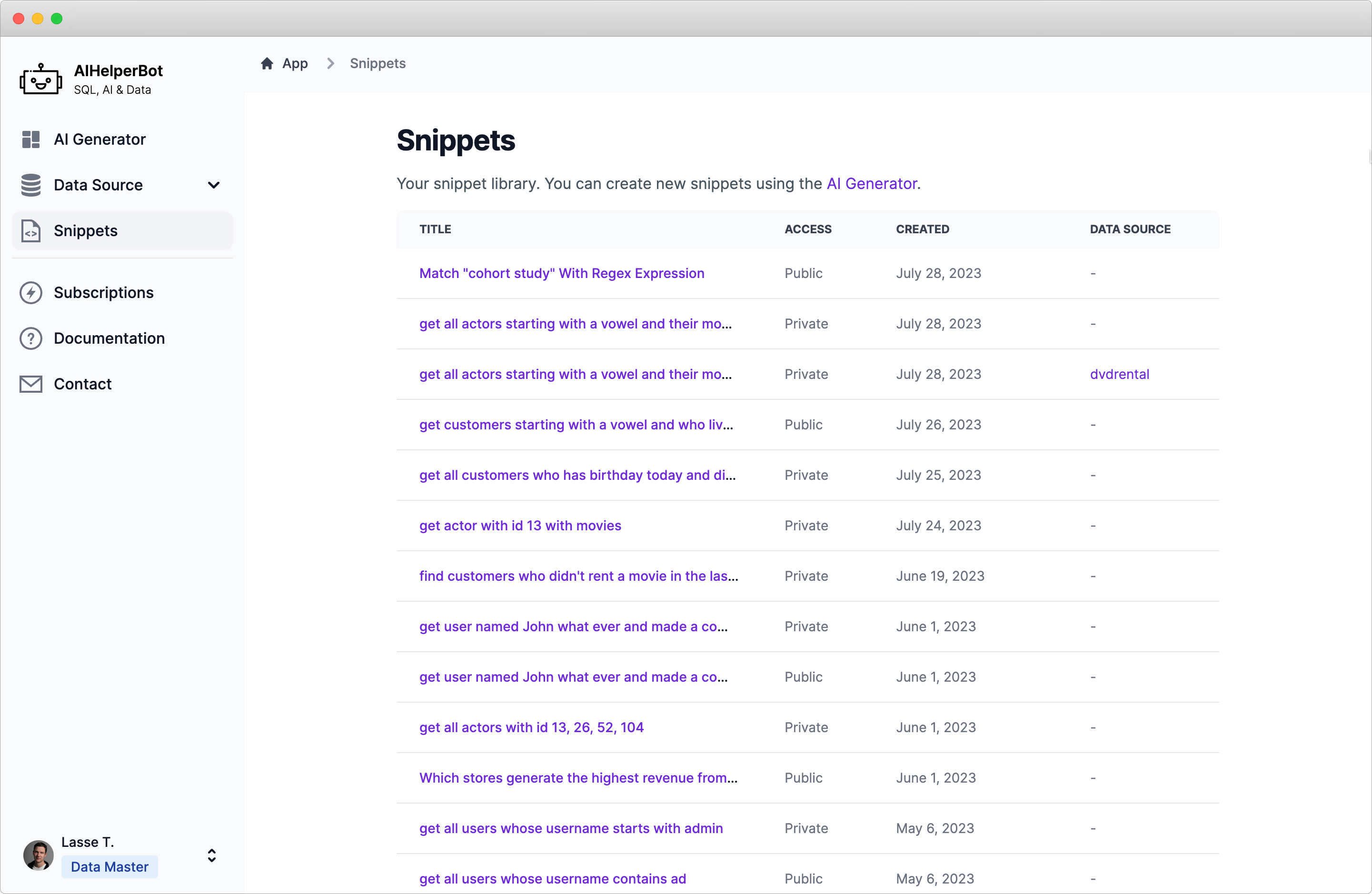Open Match "cohort study" With Regex Expression snippet
The width and height of the screenshot is (1372, 894).
click(561, 273)
